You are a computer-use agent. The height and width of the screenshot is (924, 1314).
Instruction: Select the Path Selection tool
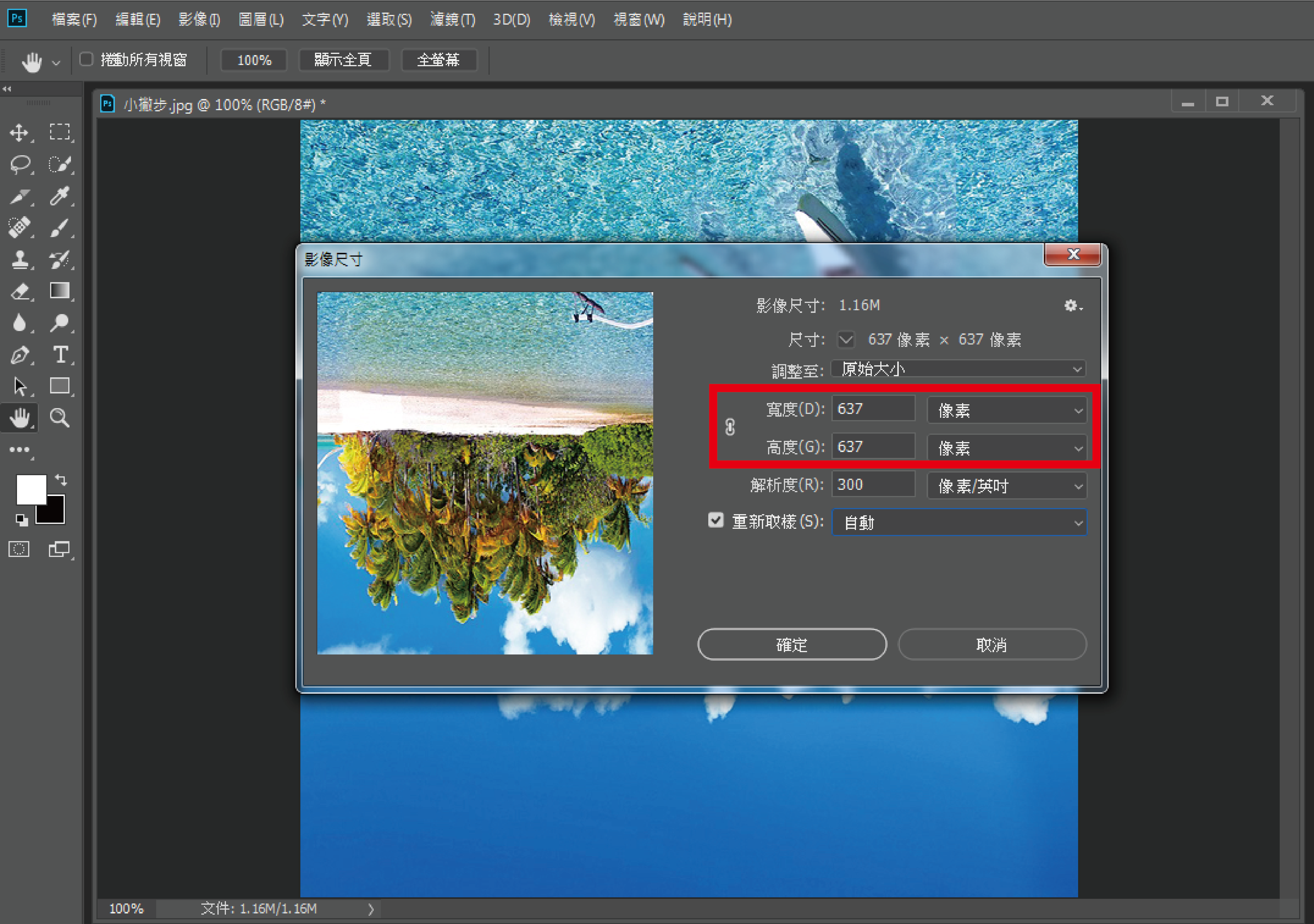20,387
